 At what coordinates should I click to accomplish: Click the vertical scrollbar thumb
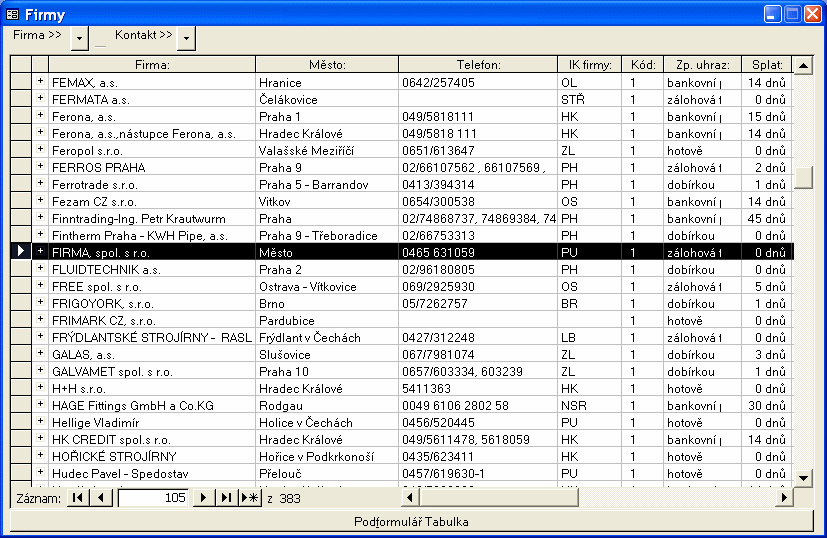804,176
